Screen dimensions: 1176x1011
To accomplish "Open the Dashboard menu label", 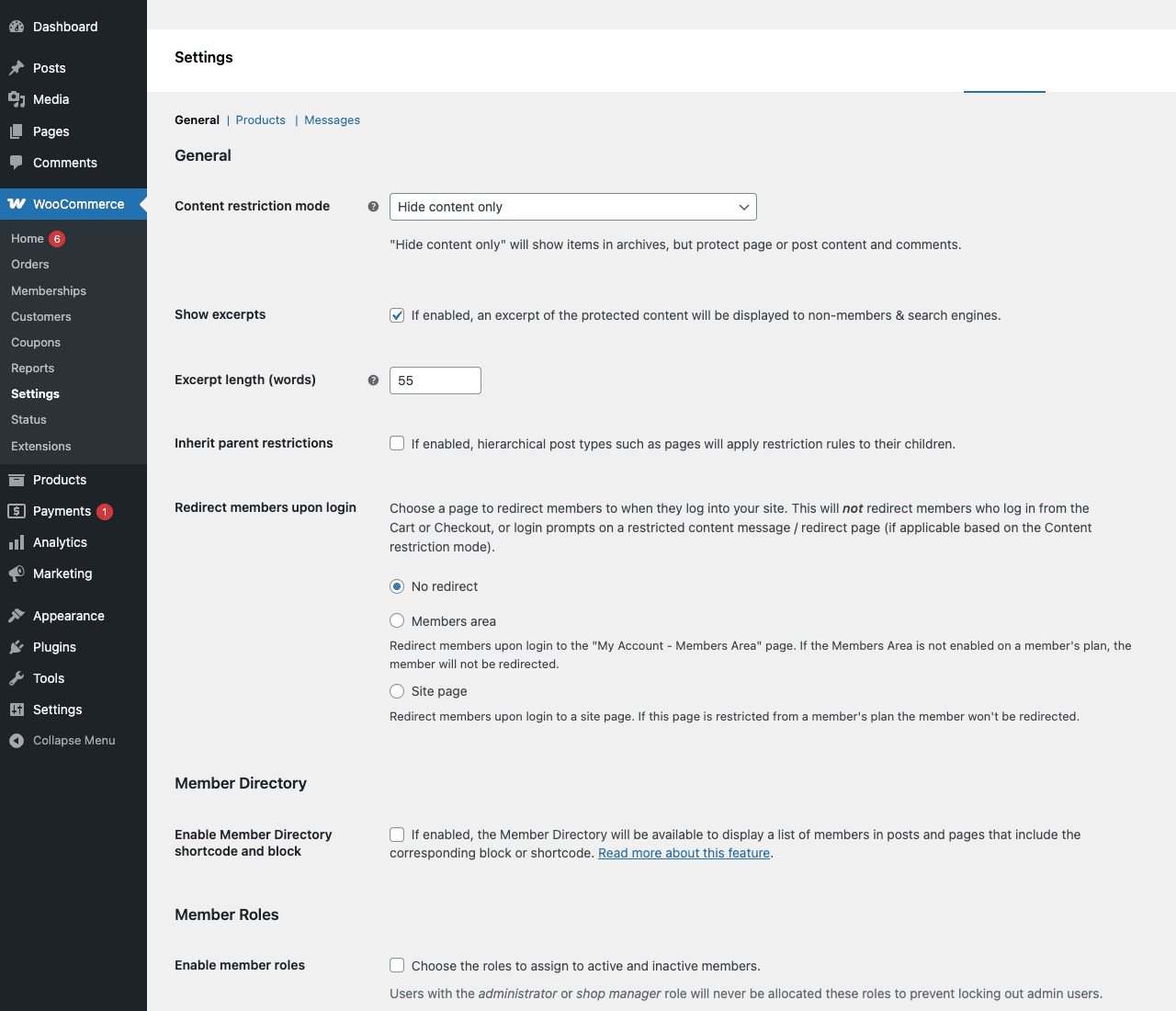I will (65, 27).
